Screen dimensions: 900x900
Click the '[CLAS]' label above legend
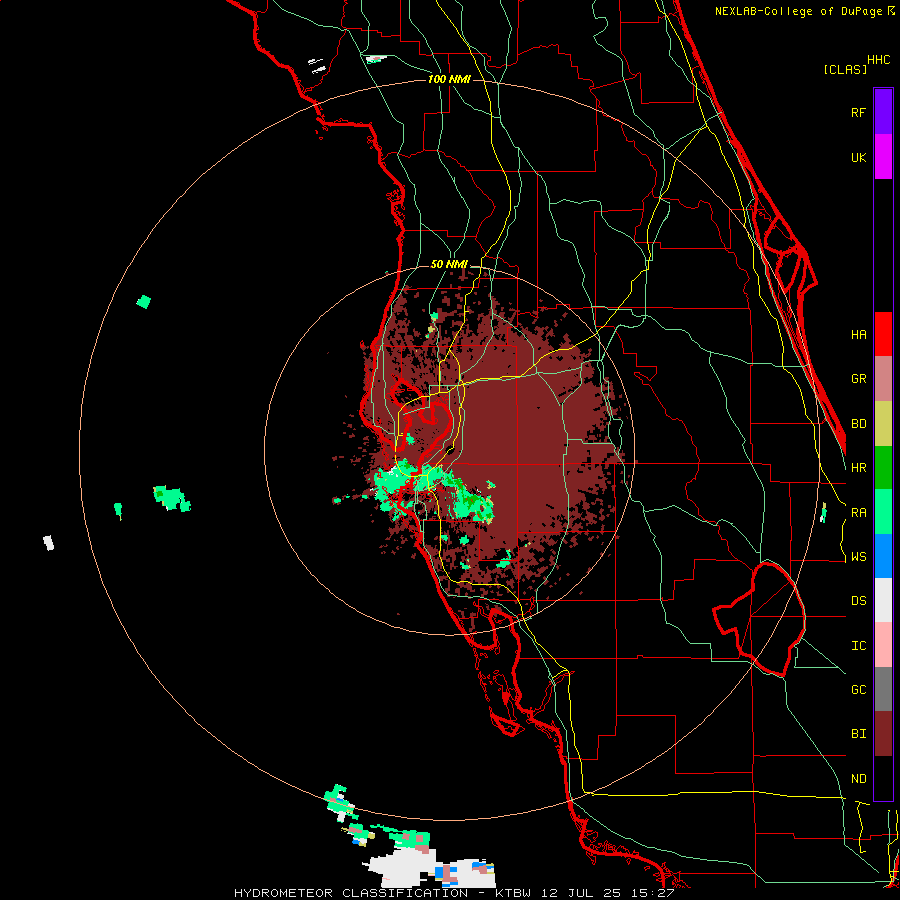(x=845, y=69)
